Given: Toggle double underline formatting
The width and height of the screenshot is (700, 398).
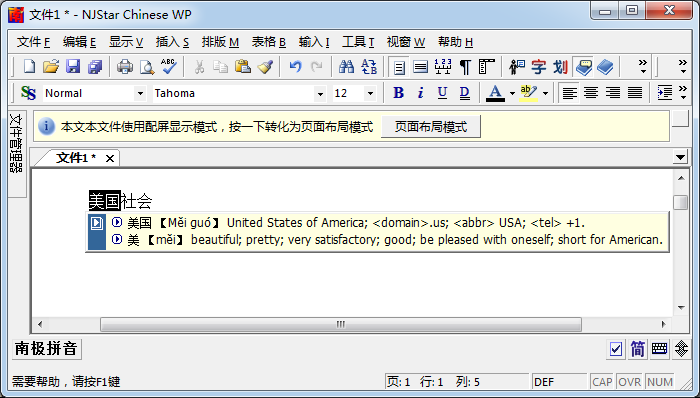Looking at the screenshot, I should pyautogui.click(x=464, y=93).
